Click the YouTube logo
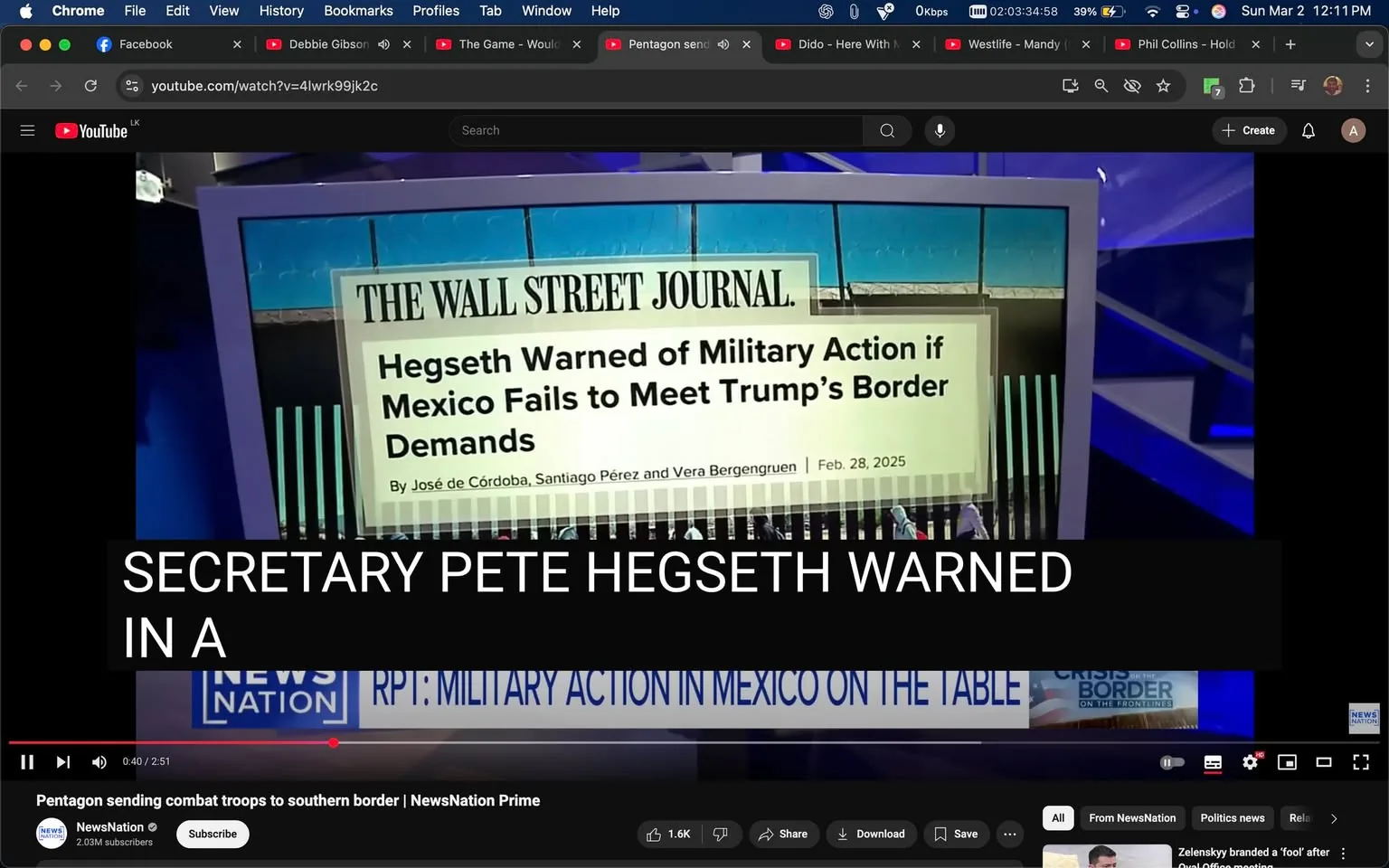The width and height of the screenshot is (1389, 868). (x=90, y=130)
